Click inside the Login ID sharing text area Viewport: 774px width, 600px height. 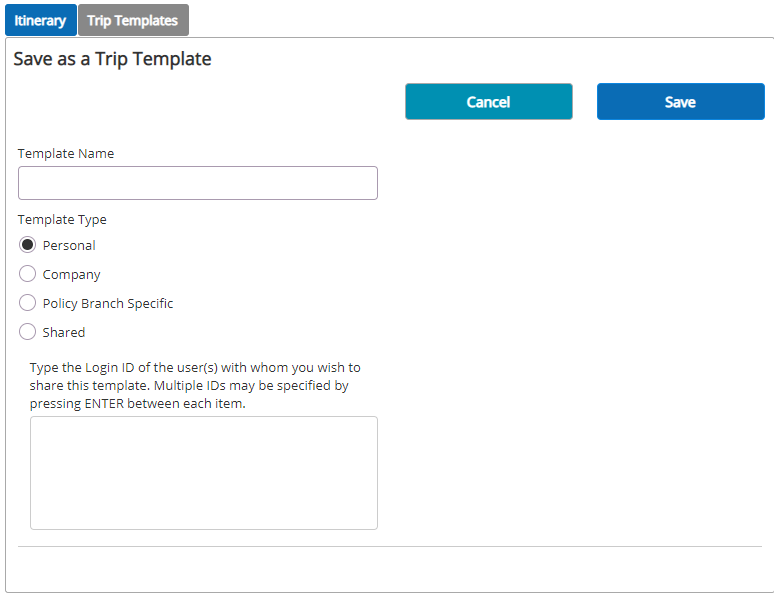tap(204, 473)
